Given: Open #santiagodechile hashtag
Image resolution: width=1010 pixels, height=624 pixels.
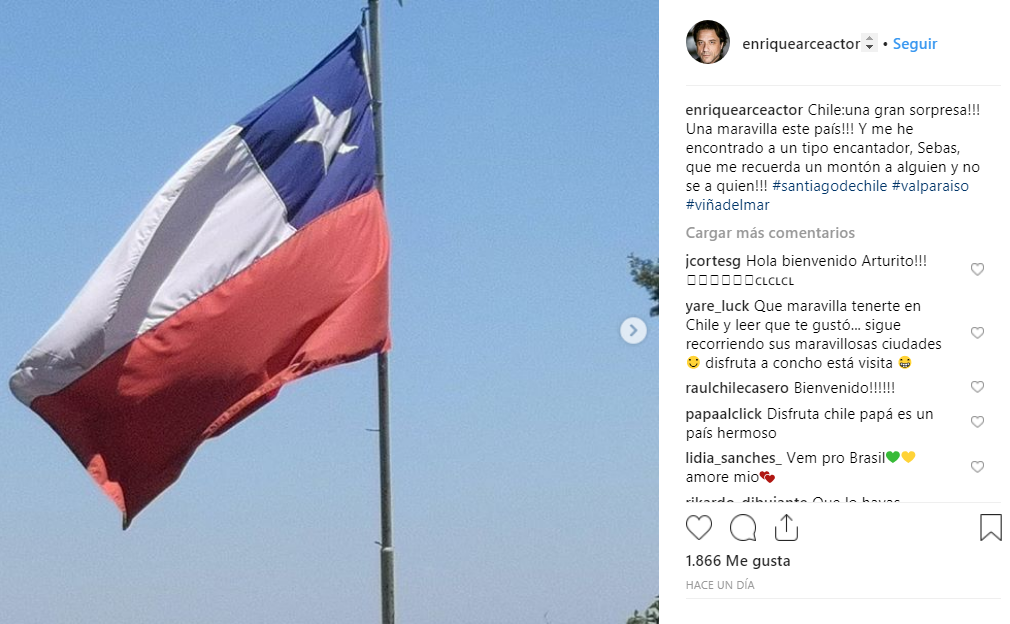Looking at the screenshot, I should [830, 186].
